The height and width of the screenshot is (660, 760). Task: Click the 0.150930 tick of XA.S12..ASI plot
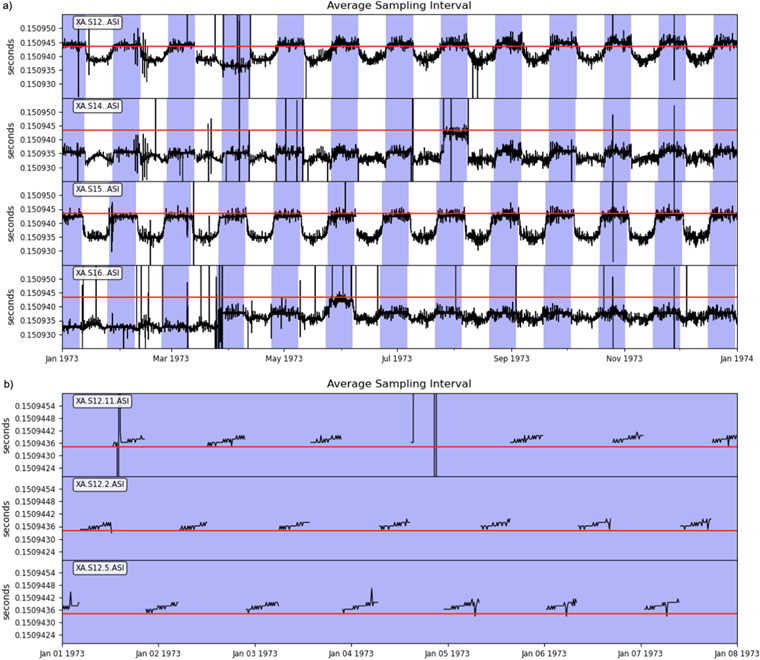point(38,84)
